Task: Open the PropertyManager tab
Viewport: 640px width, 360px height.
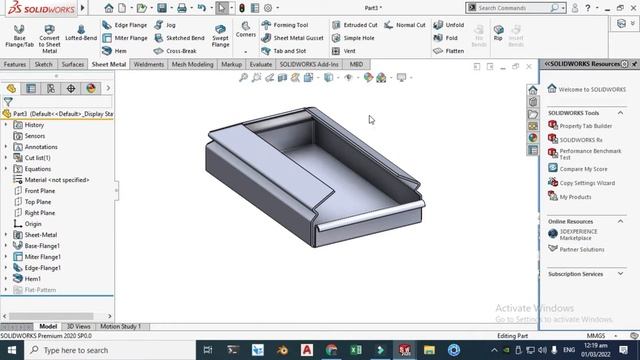Action: 31,88
